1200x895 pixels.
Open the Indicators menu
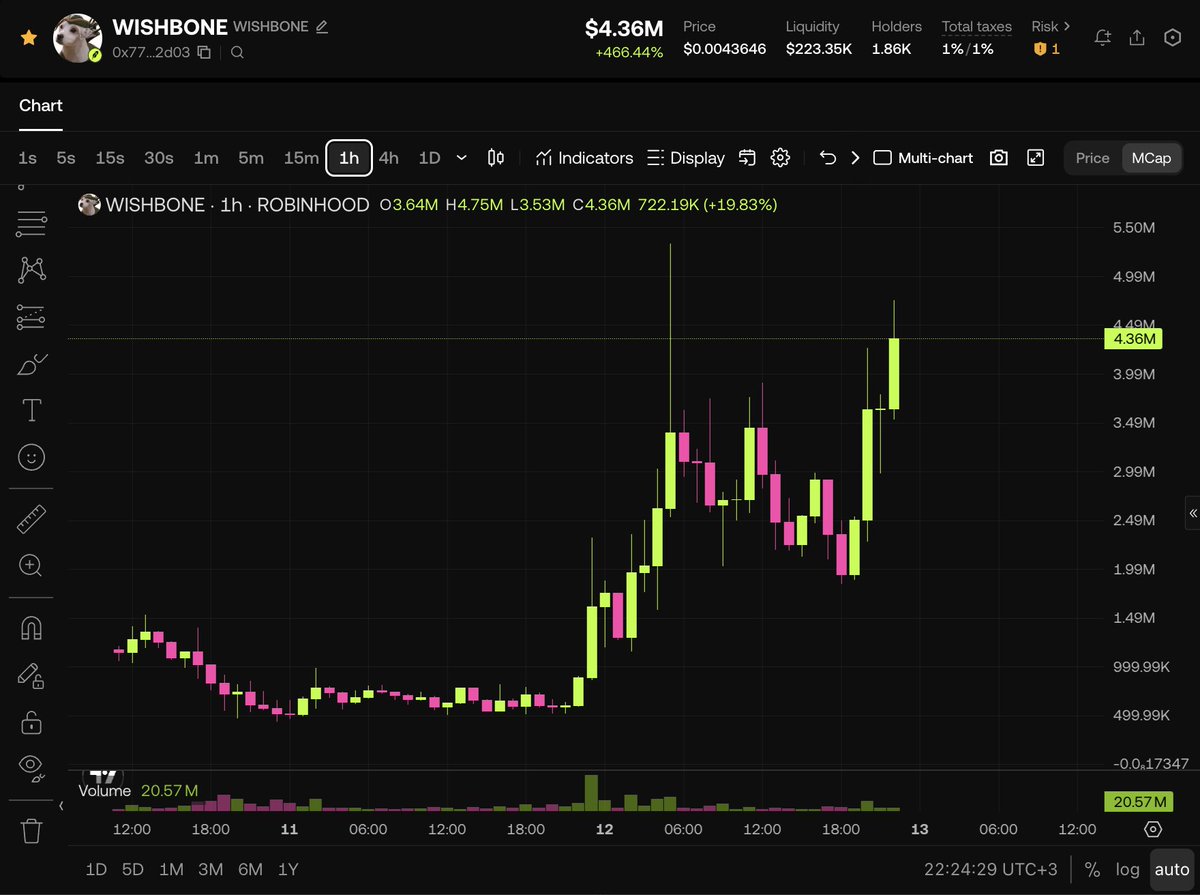585,158
